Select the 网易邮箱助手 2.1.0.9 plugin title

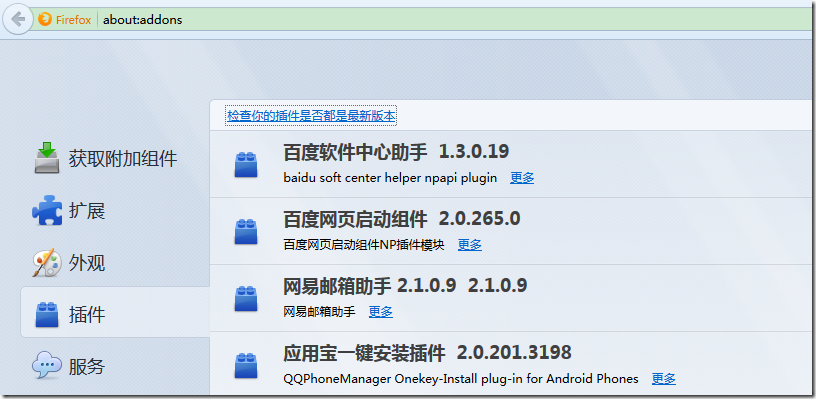coord(405,286)
